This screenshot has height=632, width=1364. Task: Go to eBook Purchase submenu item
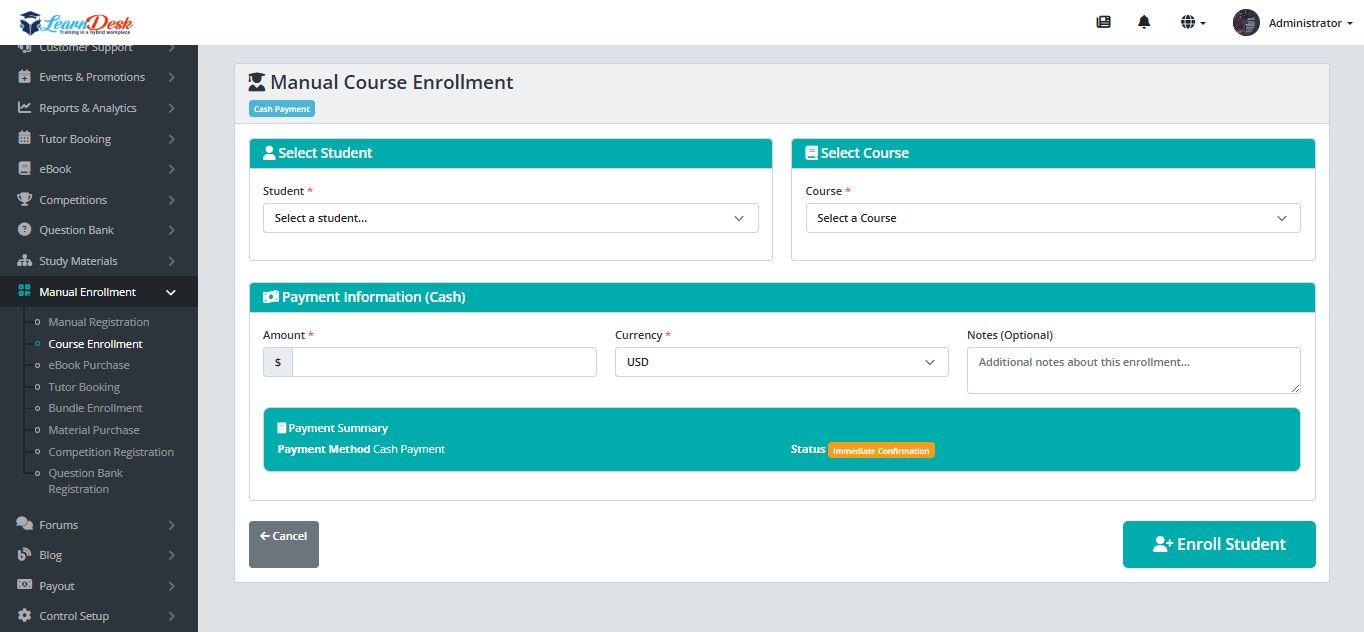point(89,365)
